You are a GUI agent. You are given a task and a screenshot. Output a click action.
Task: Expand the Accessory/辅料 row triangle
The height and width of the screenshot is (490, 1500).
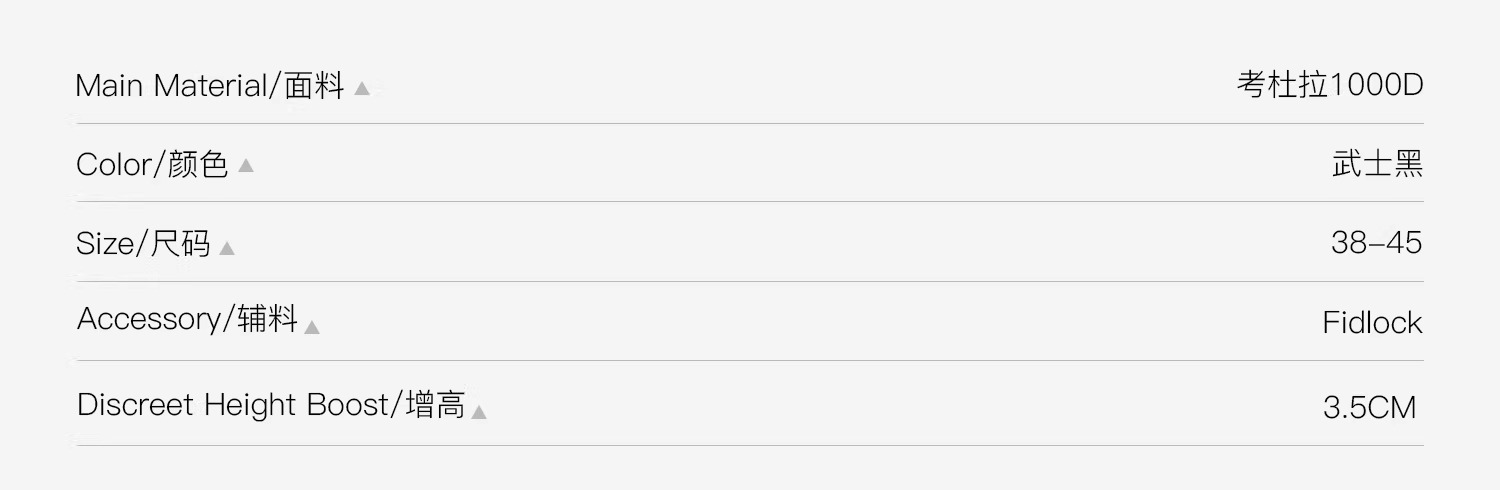click(x=312, y=327)
